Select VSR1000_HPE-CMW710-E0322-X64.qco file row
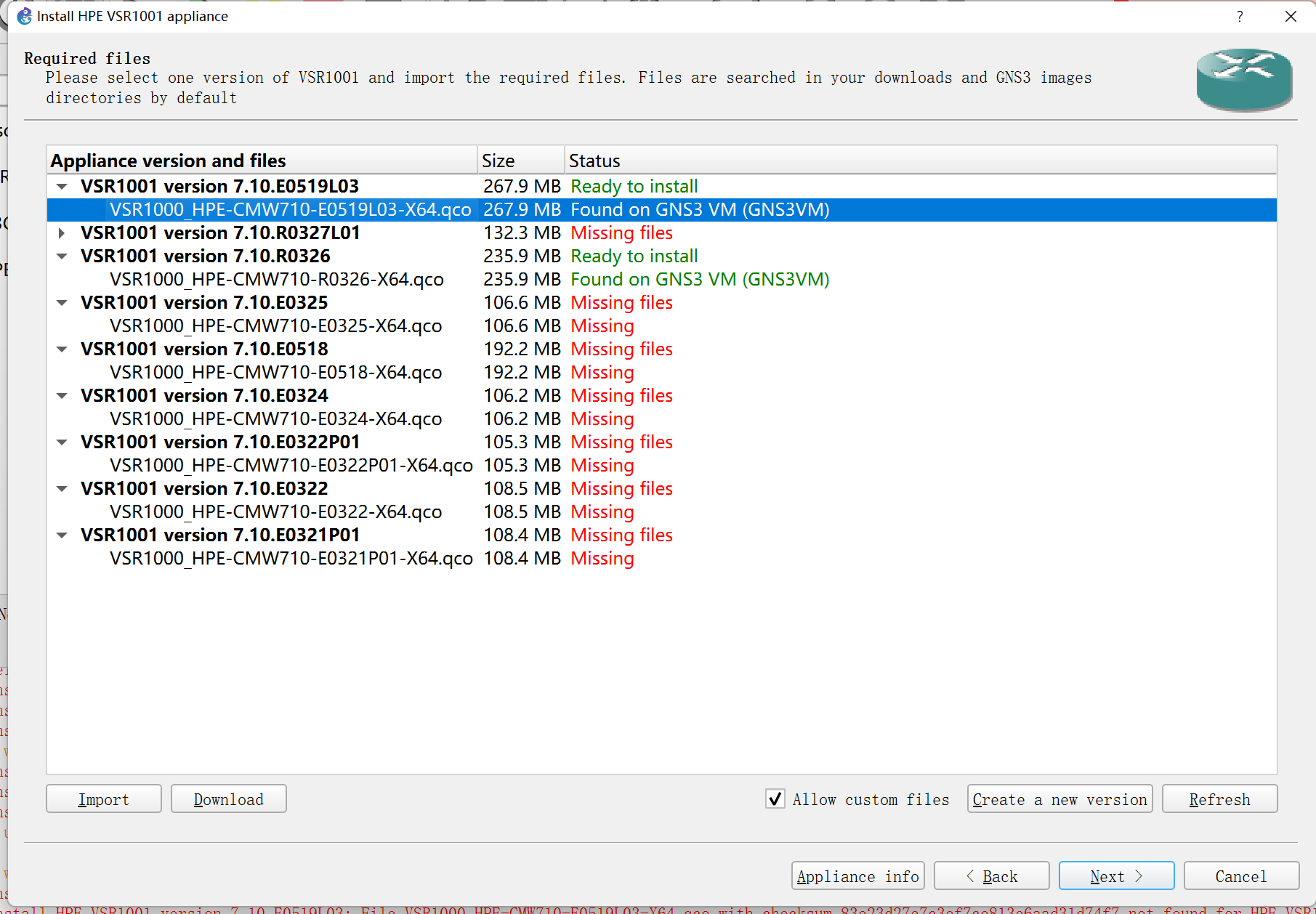Viewport: 1316px width, 914px height. pos(661,512)
